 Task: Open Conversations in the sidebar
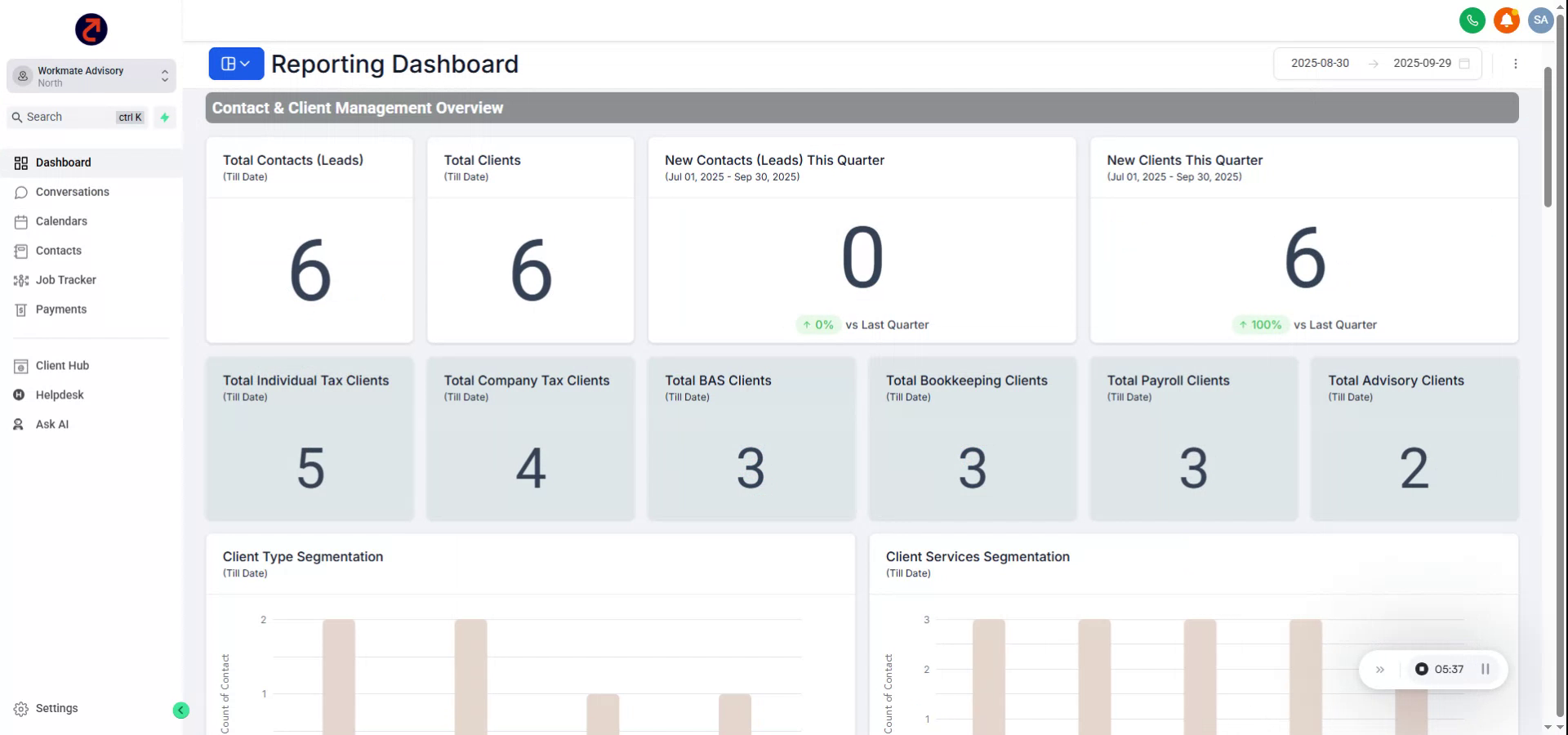pyautogui.click(x=72, y=192)
